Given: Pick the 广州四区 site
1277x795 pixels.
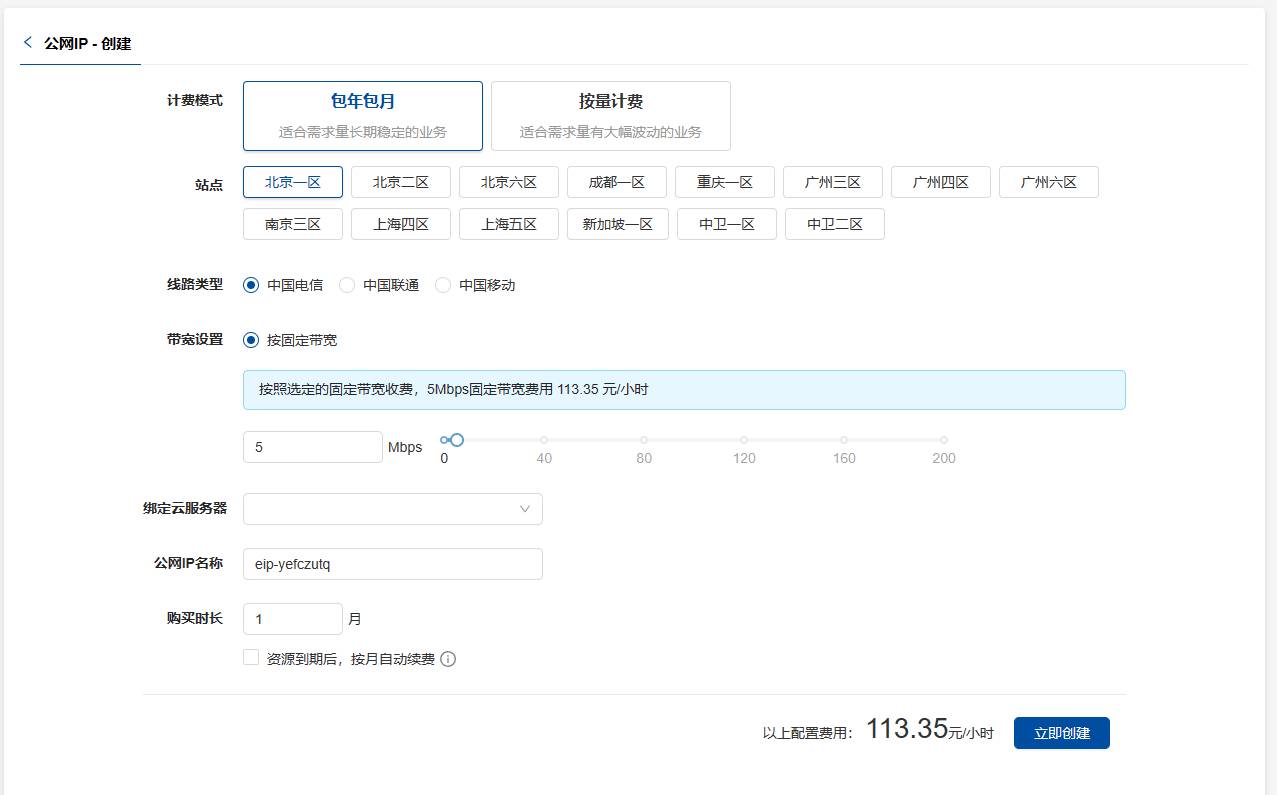Looking at the screenshot, I should [941, 182].
